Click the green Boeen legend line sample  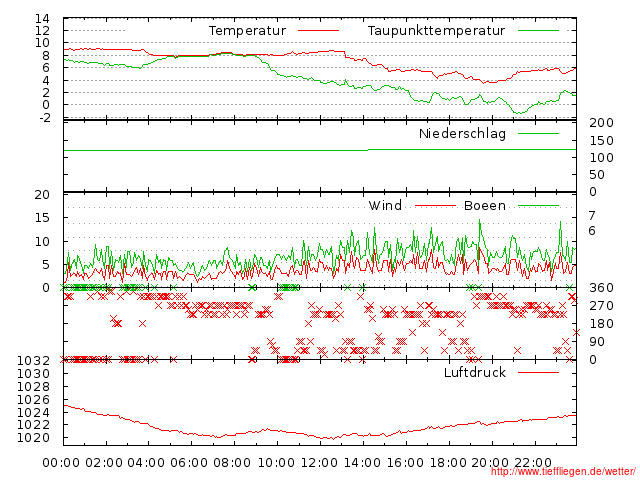(x=538, y=206)
